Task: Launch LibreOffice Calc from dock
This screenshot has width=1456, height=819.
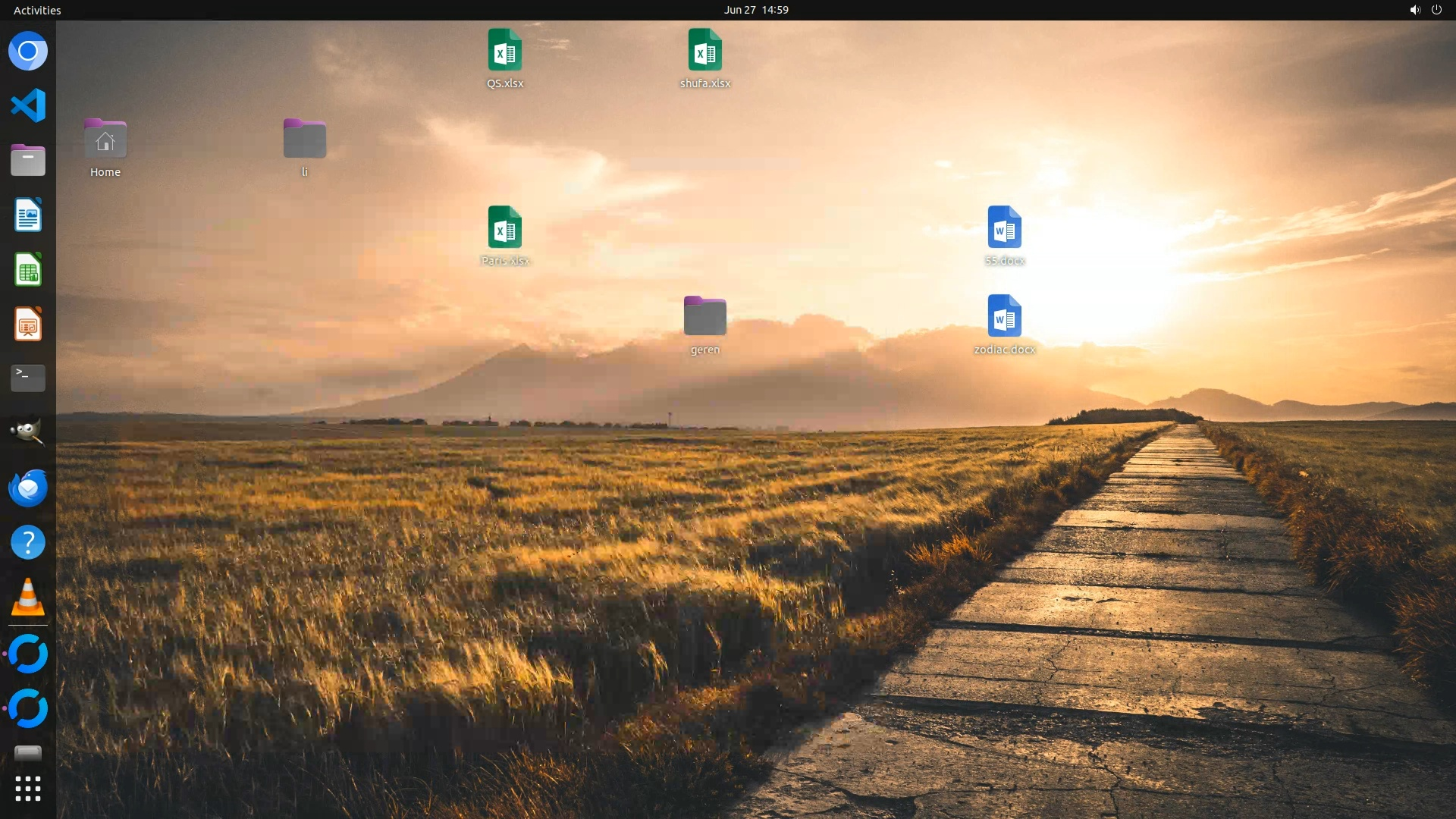Action: point(28,270)
